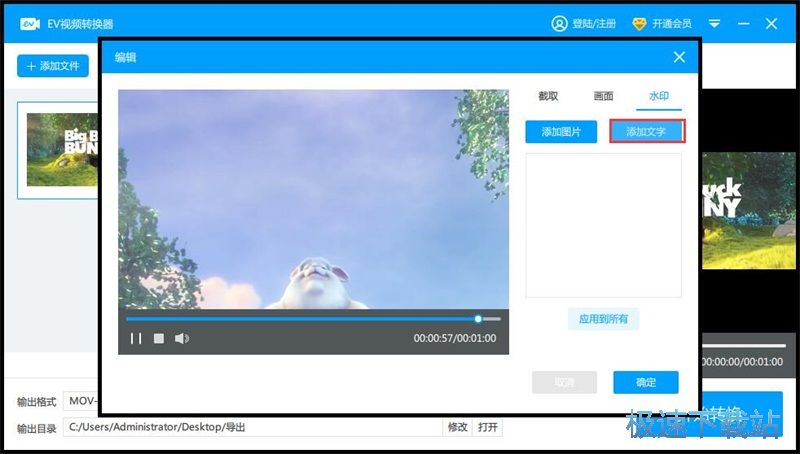This screenshot has height=454, width=800.
Task: Close the 编辑 dialog
Action: [679, 57]
